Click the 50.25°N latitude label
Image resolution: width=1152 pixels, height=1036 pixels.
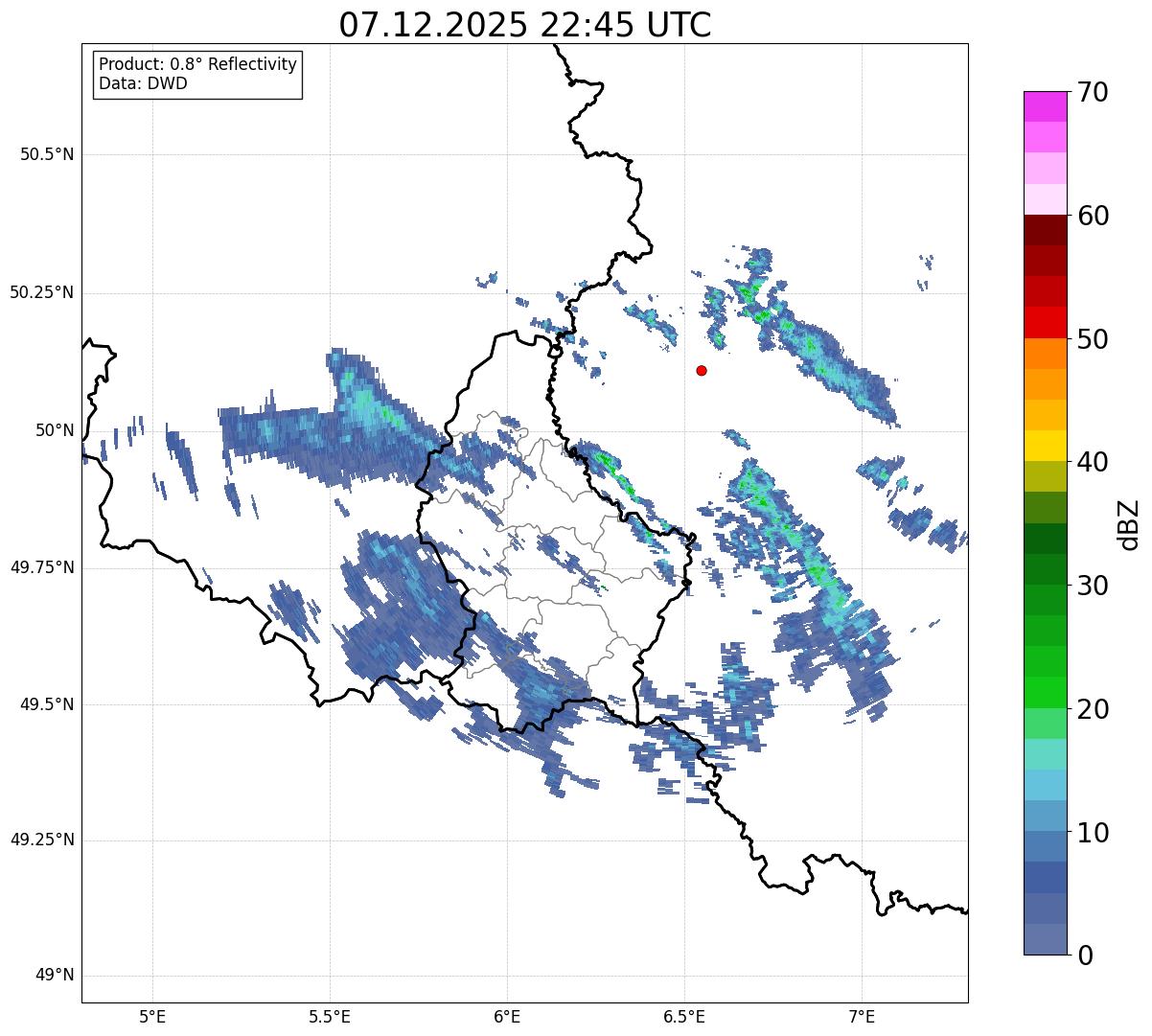point(42,292)
